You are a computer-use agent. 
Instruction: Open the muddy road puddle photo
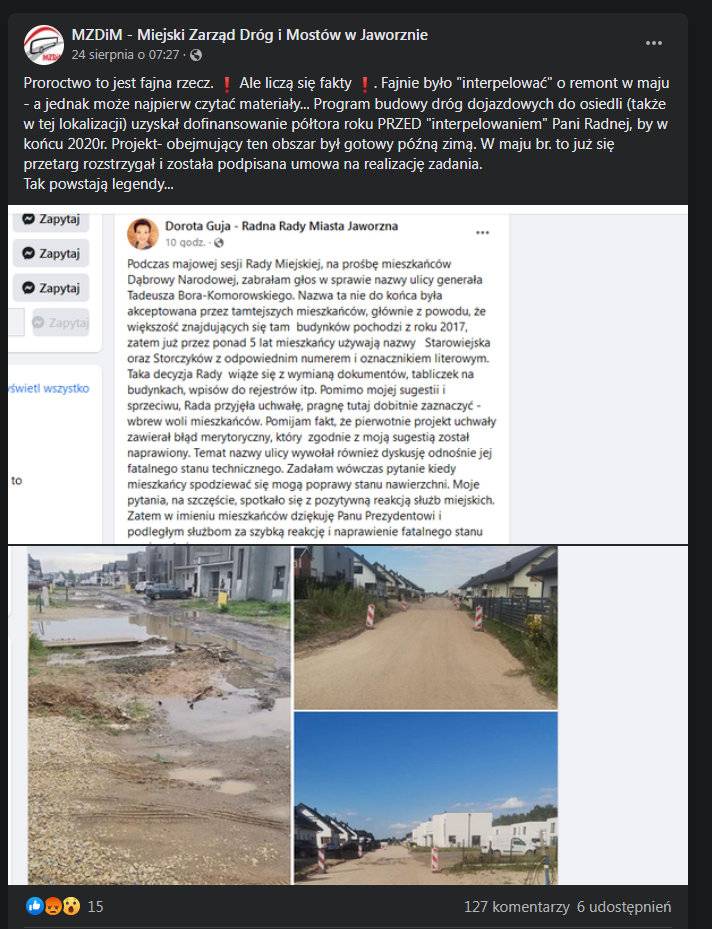[x=159, y=715]
